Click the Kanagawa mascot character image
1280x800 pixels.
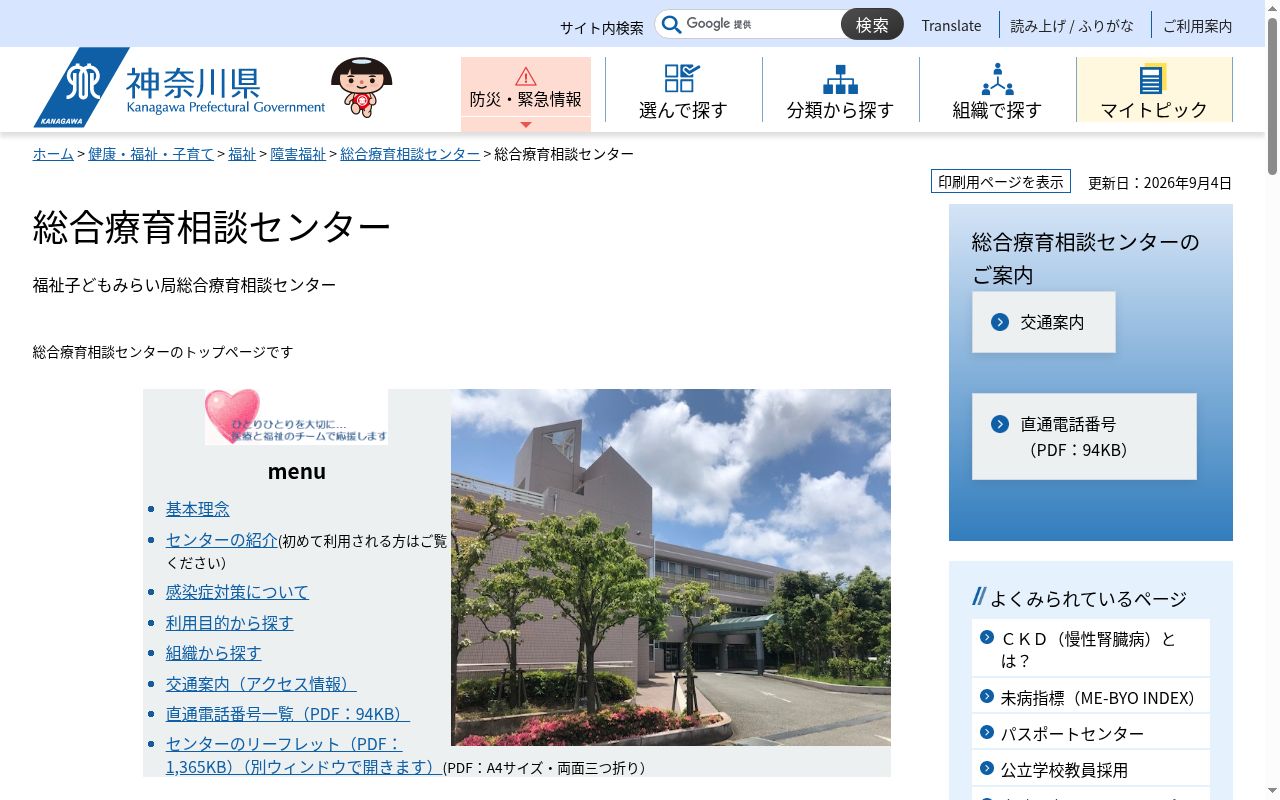tap(361, 87)
